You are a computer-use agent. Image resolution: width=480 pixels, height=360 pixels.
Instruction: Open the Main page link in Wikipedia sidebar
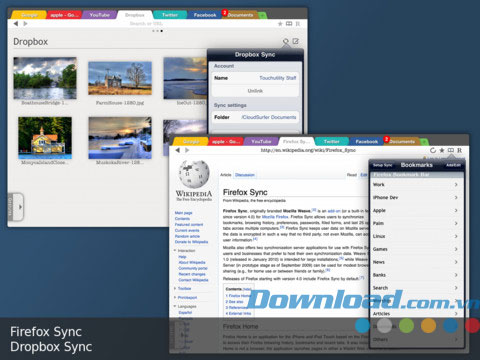pyautogui.click(x=183, y=213)
